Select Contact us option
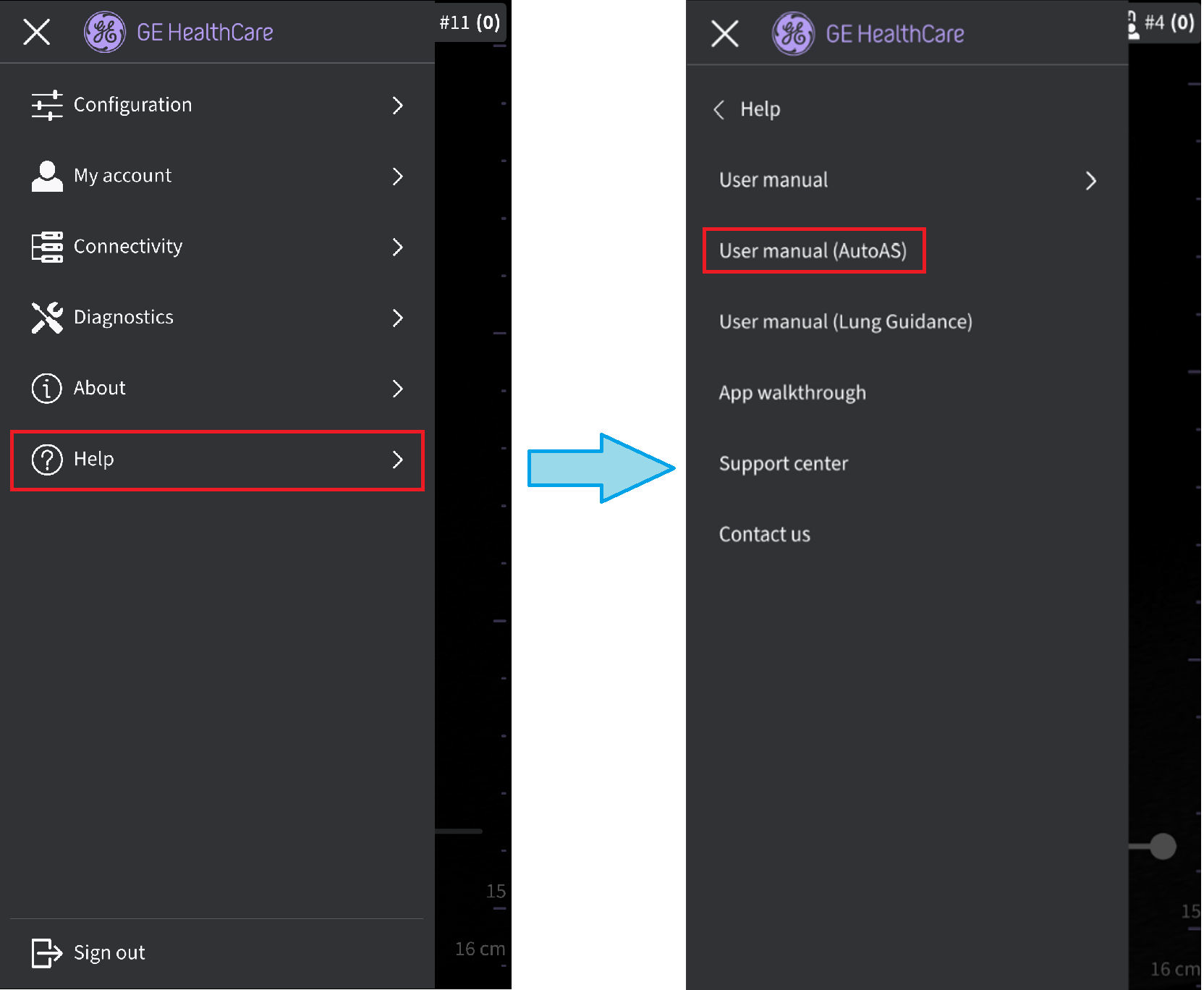The width and height of the screenshot is (1204, 990). pyautogui.click(x=765, y=534)
